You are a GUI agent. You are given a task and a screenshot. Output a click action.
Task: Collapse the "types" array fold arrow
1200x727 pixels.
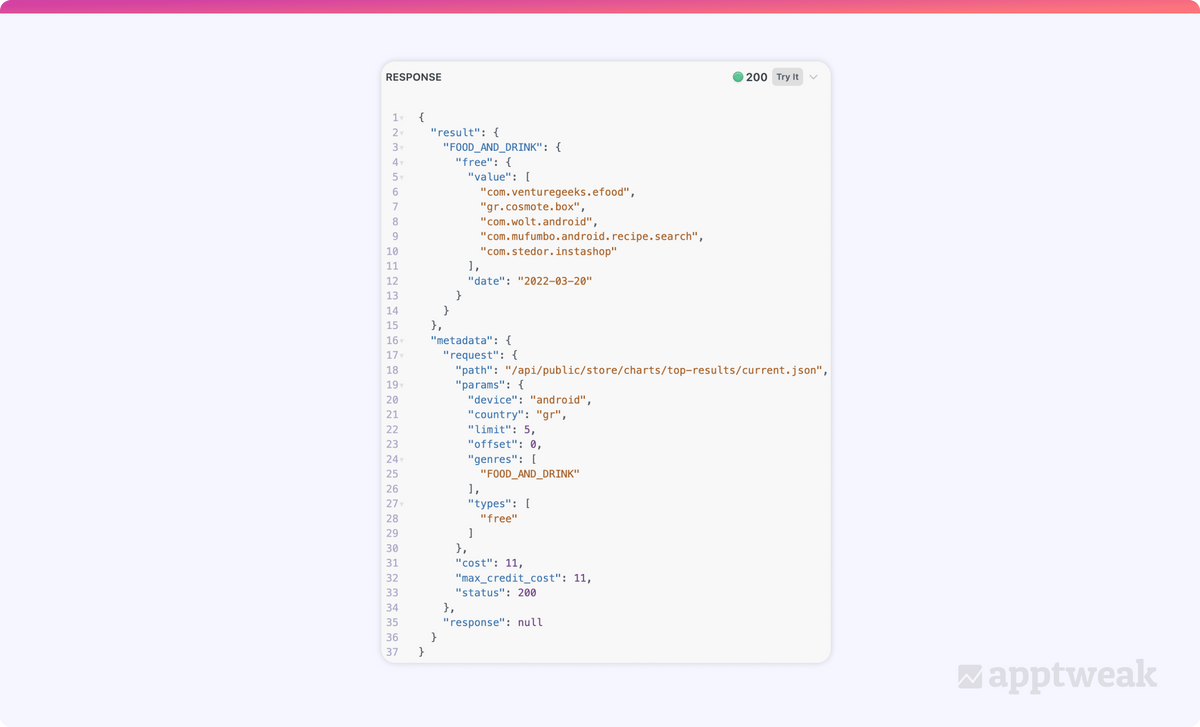[x=402, y=504]
